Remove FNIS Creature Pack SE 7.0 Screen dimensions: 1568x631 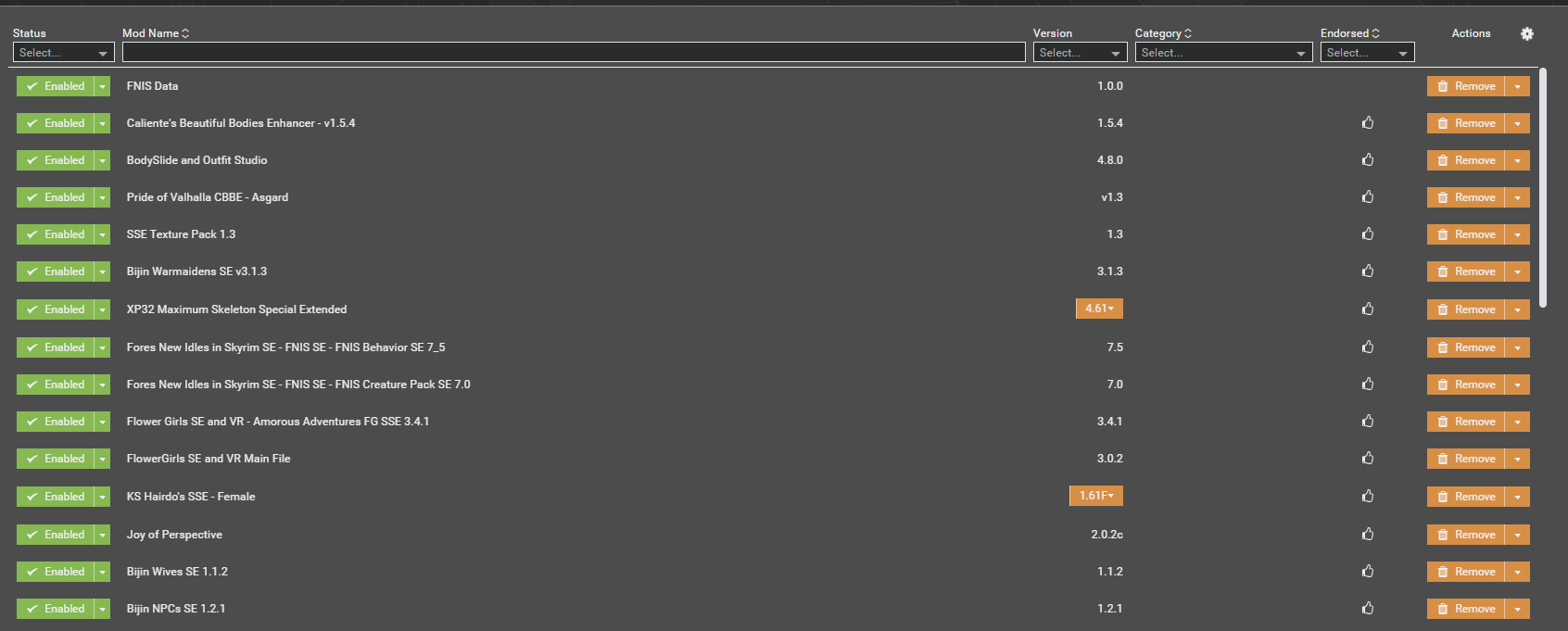[1465, 385]
